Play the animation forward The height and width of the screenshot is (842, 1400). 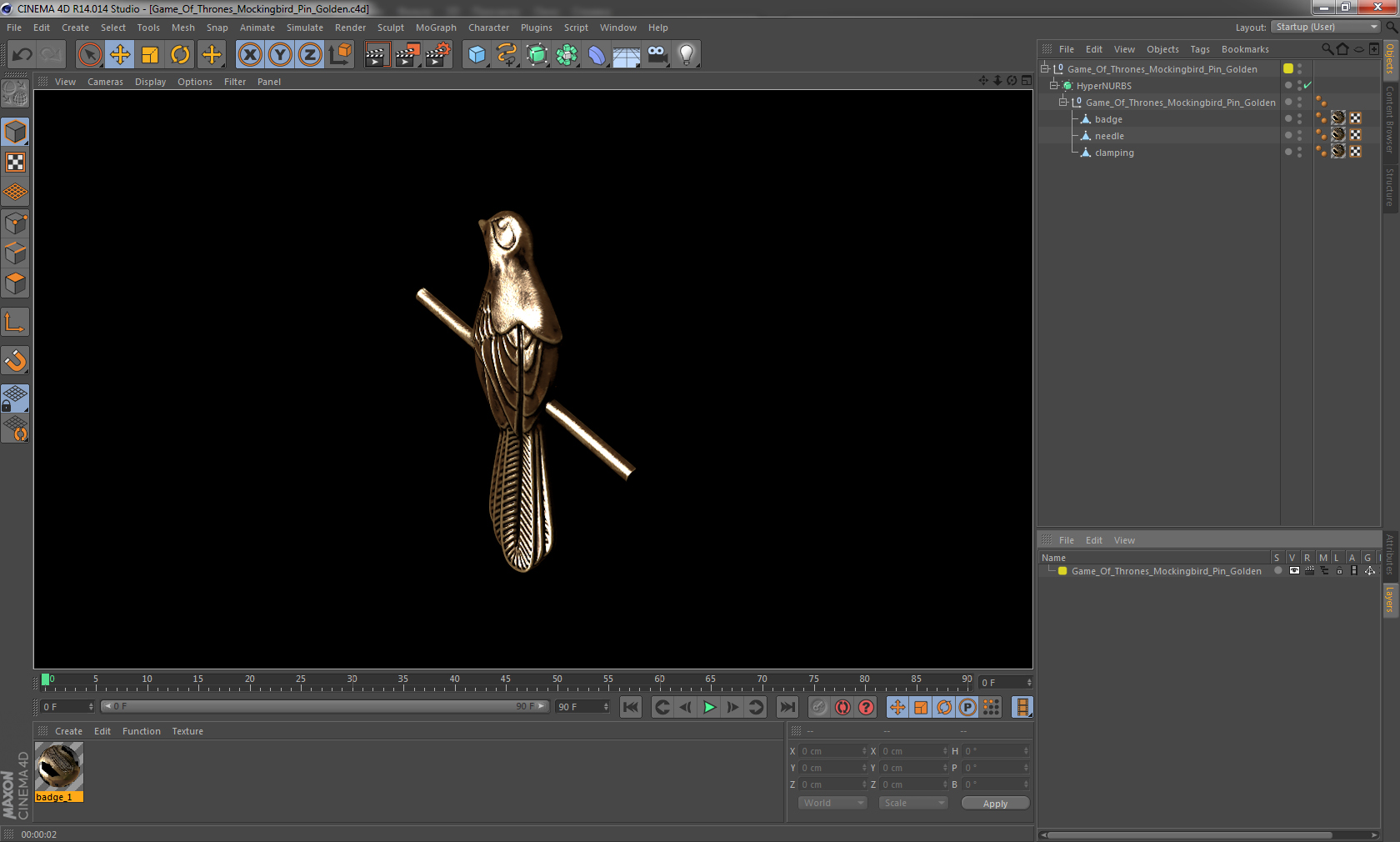click(x=709, y=707)
